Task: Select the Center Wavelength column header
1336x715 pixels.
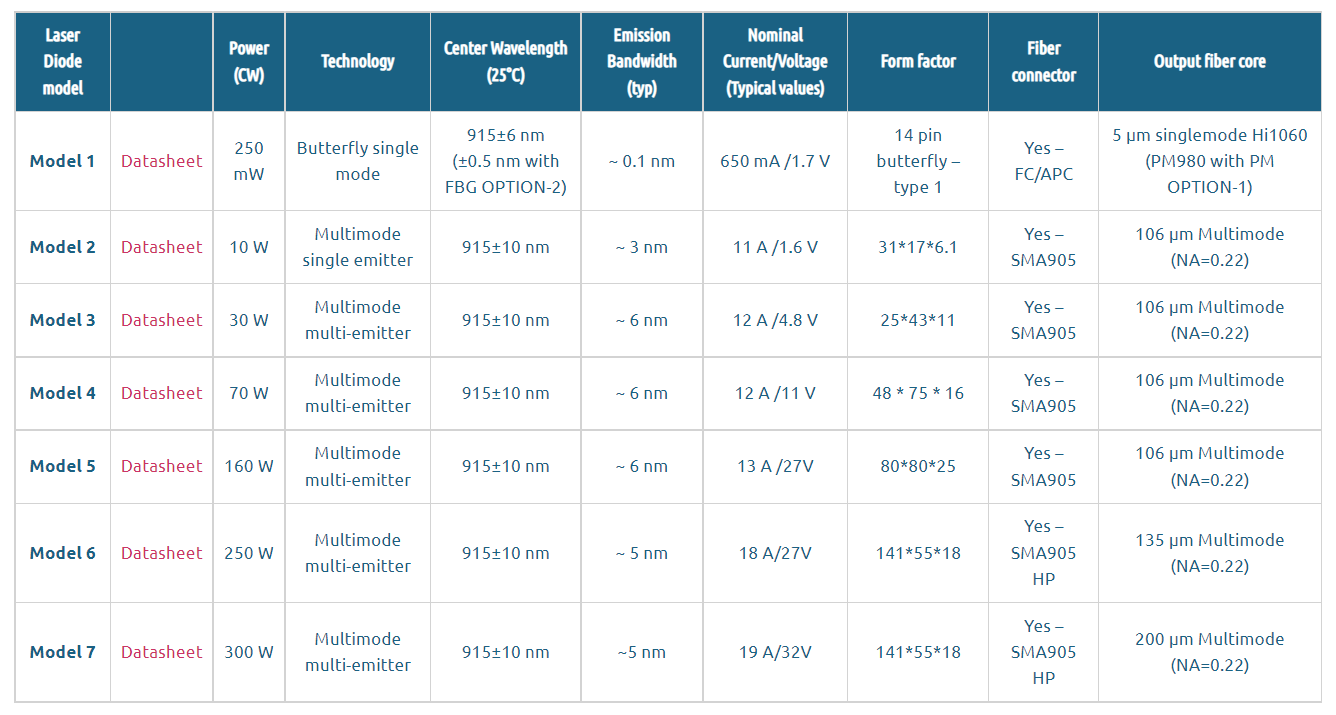Action: pyautogui.click(x=505, y=61)
